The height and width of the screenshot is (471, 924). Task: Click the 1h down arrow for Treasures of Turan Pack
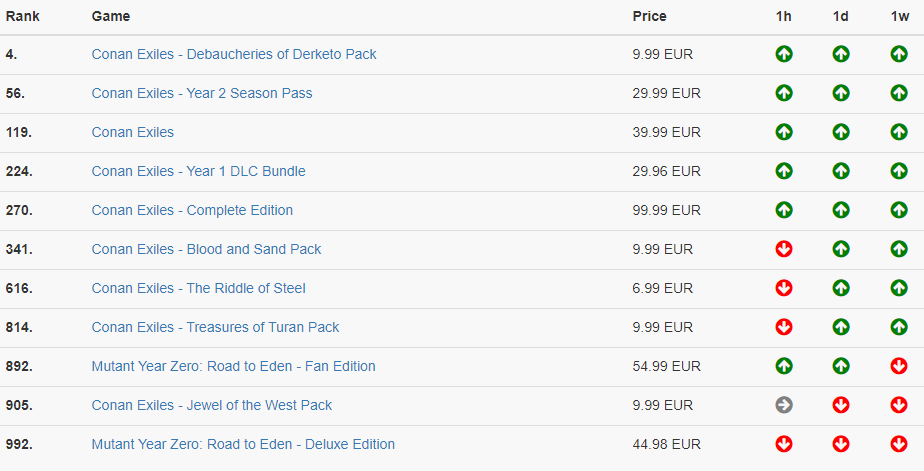coord(784,327)
